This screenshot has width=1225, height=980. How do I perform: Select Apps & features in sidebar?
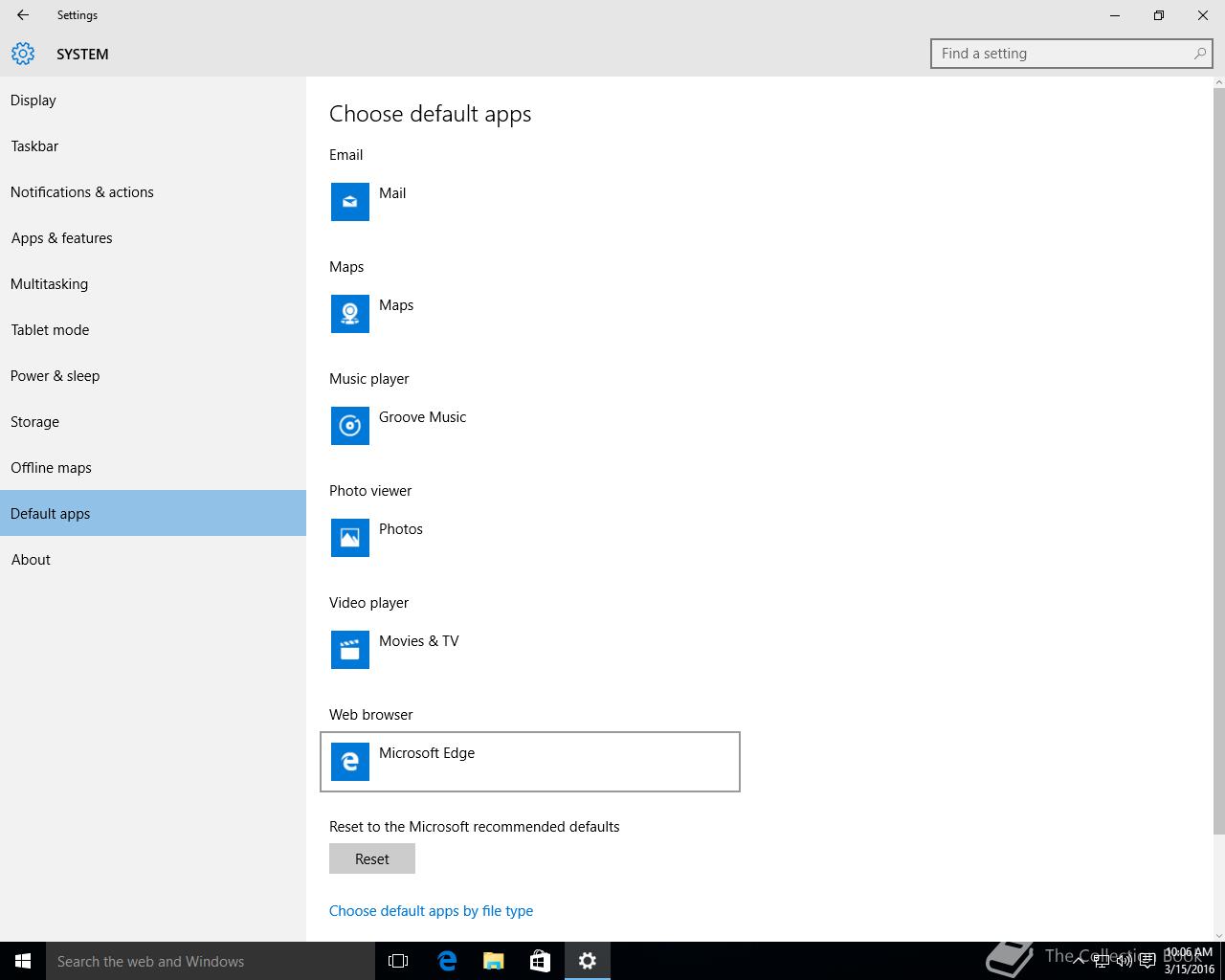[x=153, y=237]
